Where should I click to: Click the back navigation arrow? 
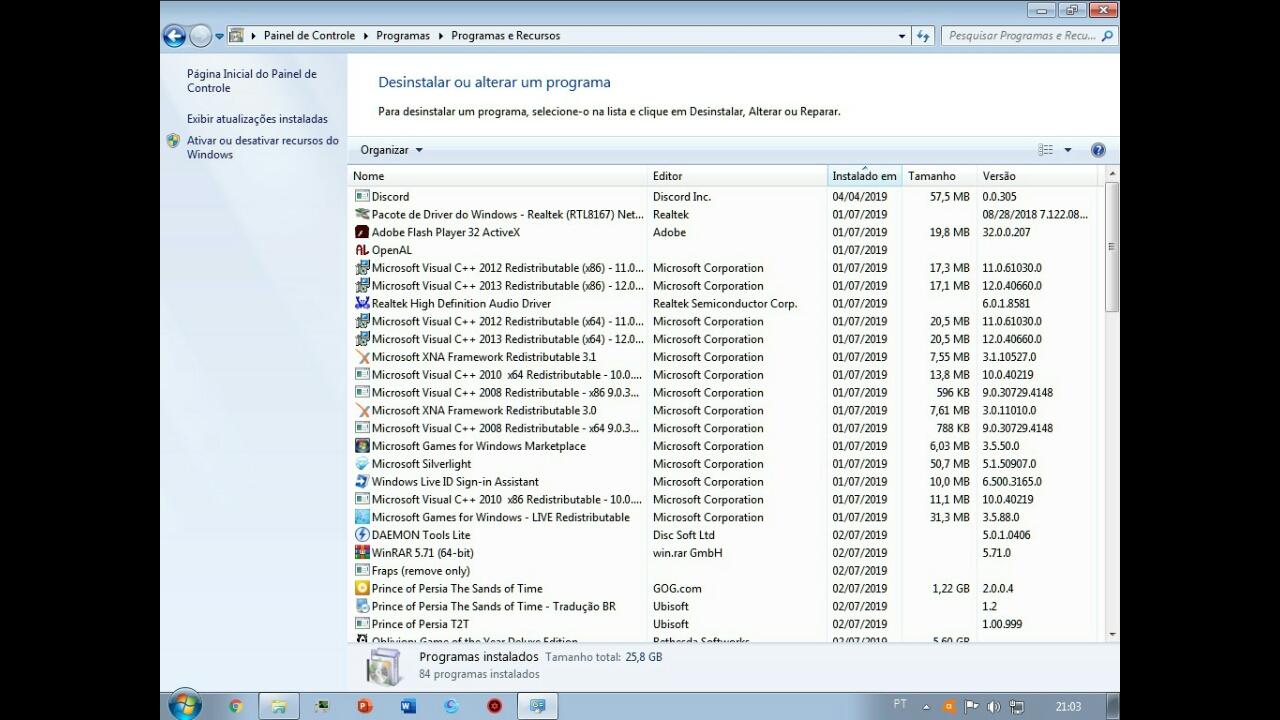click(x=174, y=36)
